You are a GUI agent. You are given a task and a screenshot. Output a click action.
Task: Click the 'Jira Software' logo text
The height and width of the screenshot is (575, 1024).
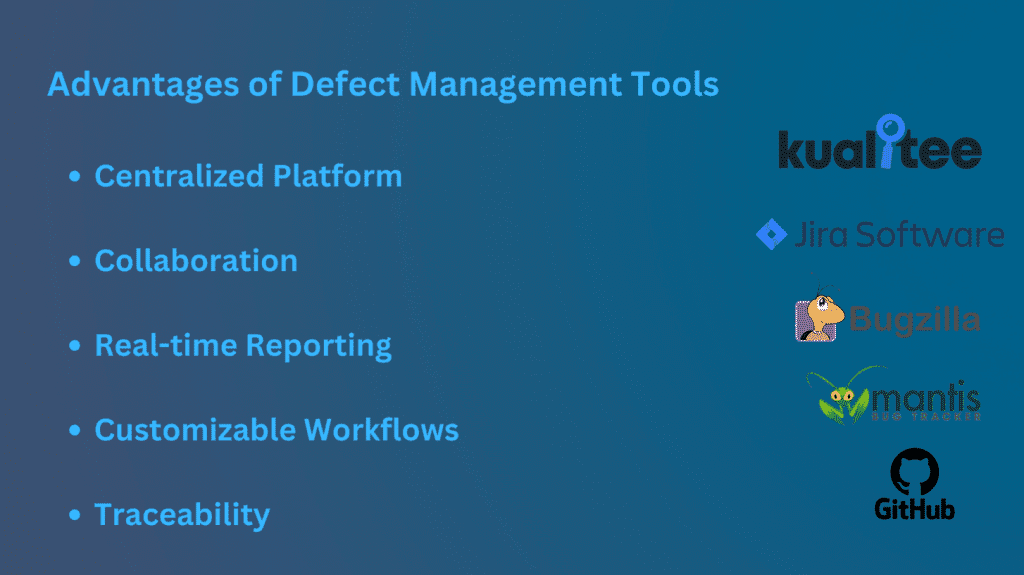click(x=899, y=235)
